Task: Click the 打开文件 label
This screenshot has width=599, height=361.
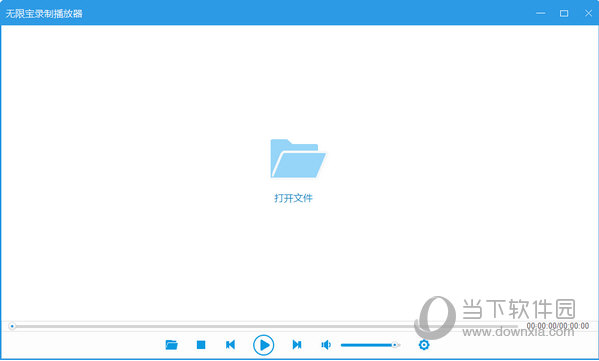Action: [293, 198]
